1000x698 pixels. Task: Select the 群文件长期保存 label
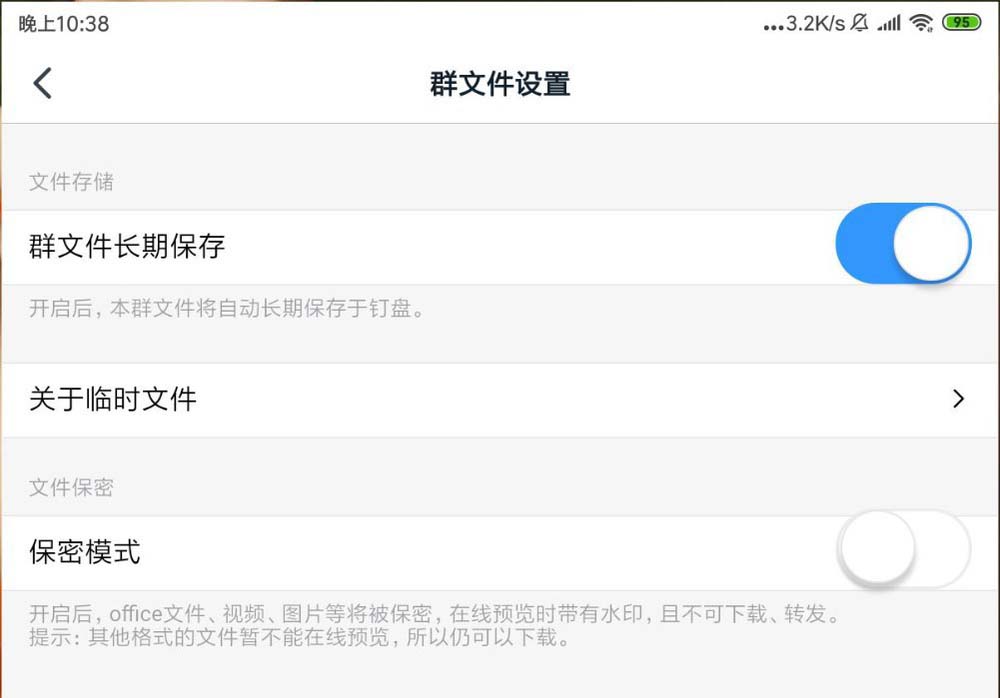click(x=127, y=246)
